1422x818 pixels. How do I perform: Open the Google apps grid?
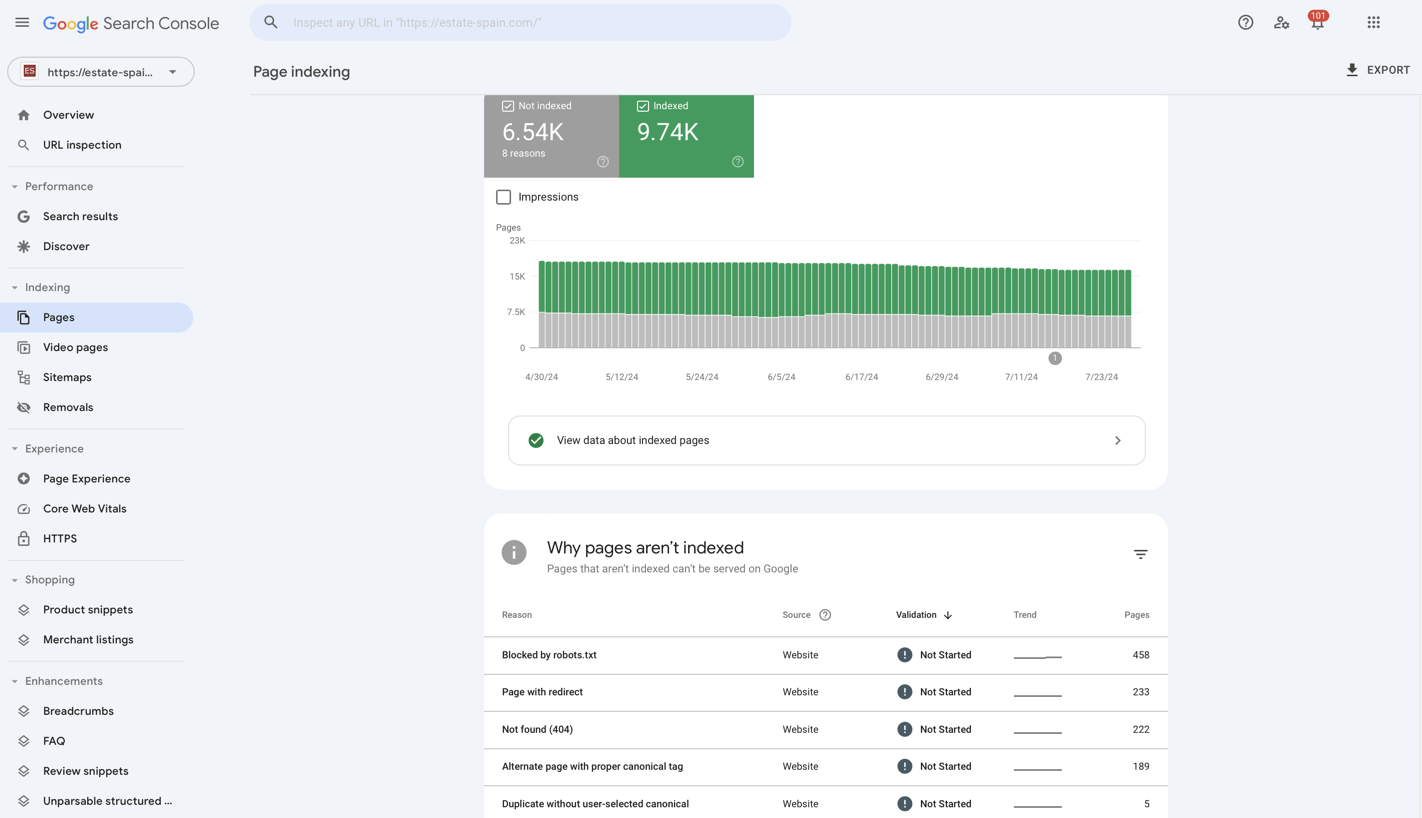tap(1373, 21)
